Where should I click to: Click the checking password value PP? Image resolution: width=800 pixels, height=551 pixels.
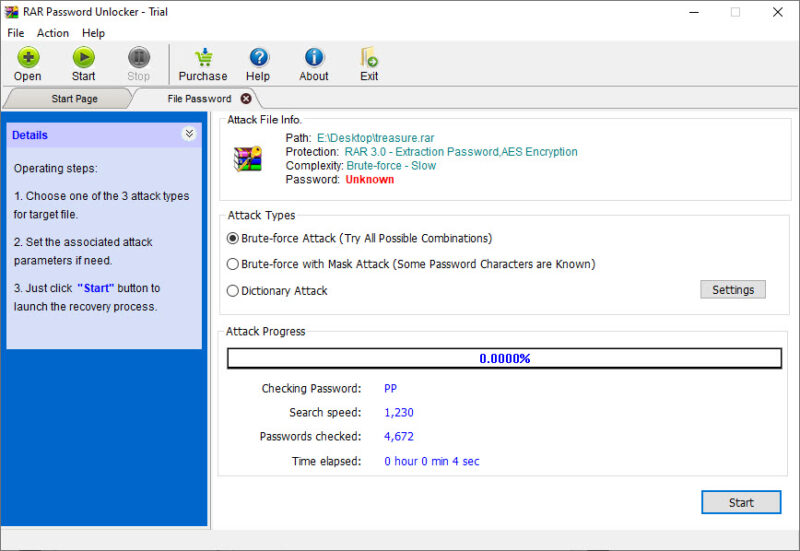pyautogui.click(x=390, y=388)
